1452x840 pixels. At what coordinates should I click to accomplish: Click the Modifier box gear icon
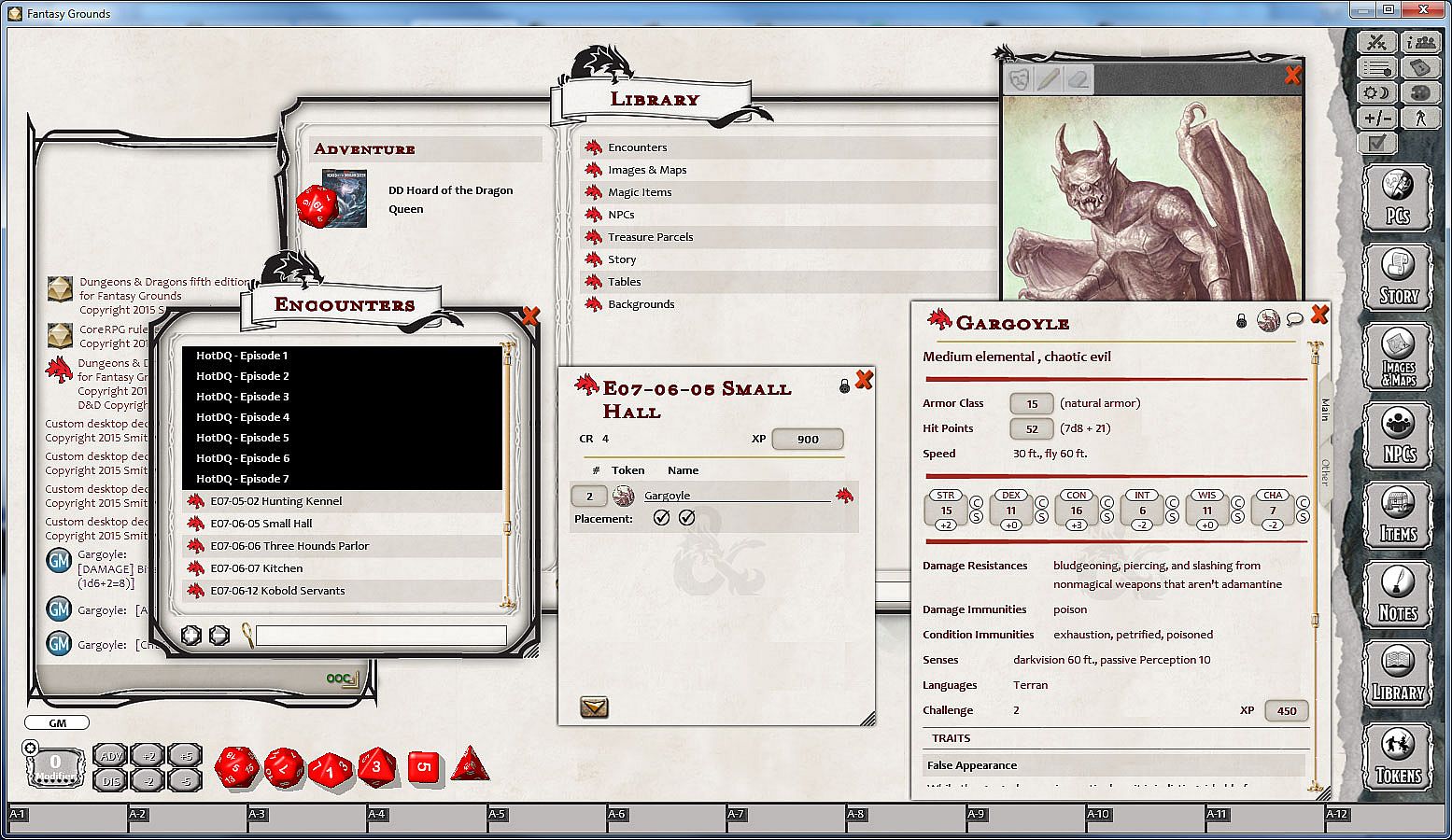(30, 748)
